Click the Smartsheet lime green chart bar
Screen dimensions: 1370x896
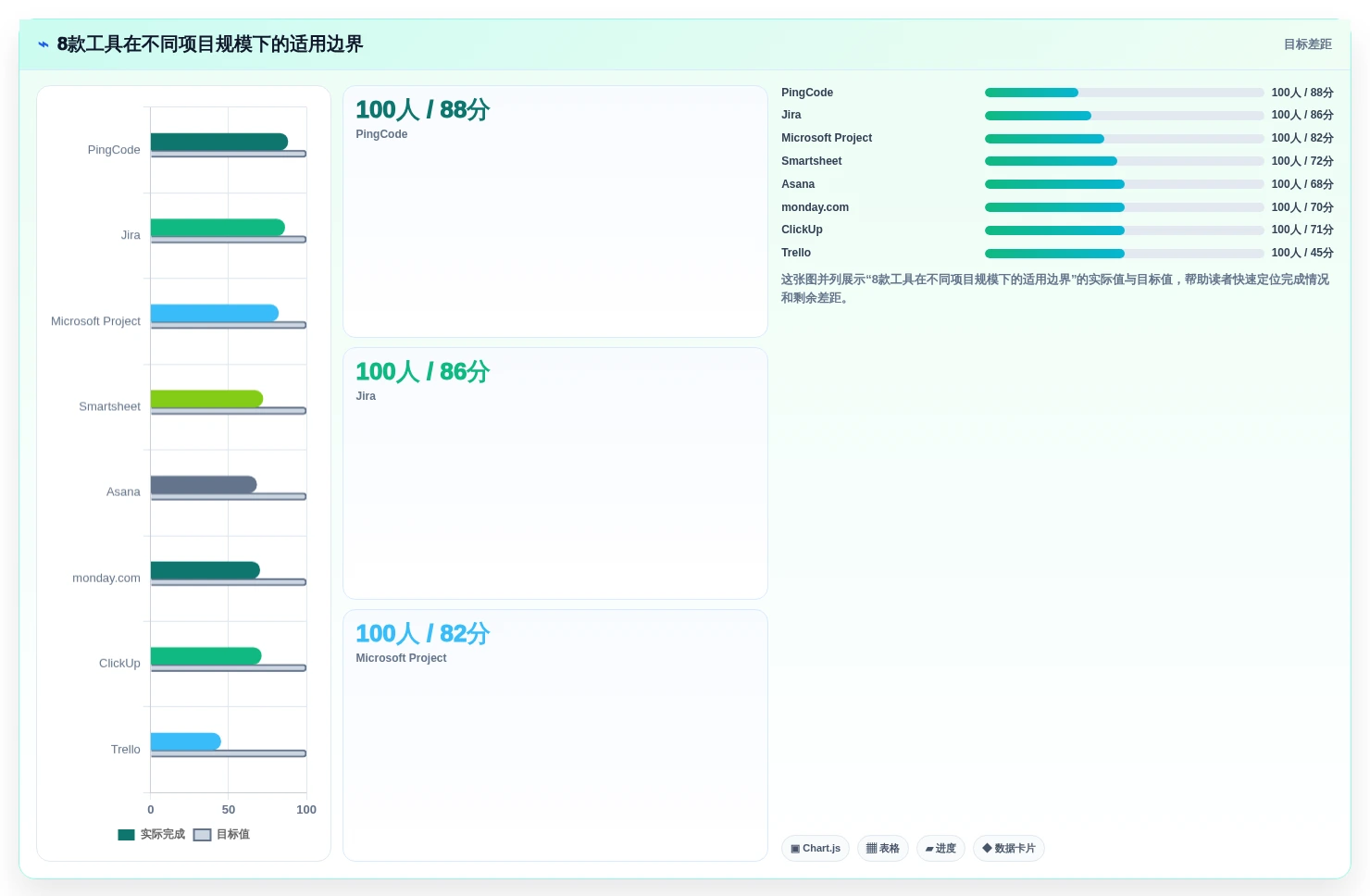tap(206, 399)
